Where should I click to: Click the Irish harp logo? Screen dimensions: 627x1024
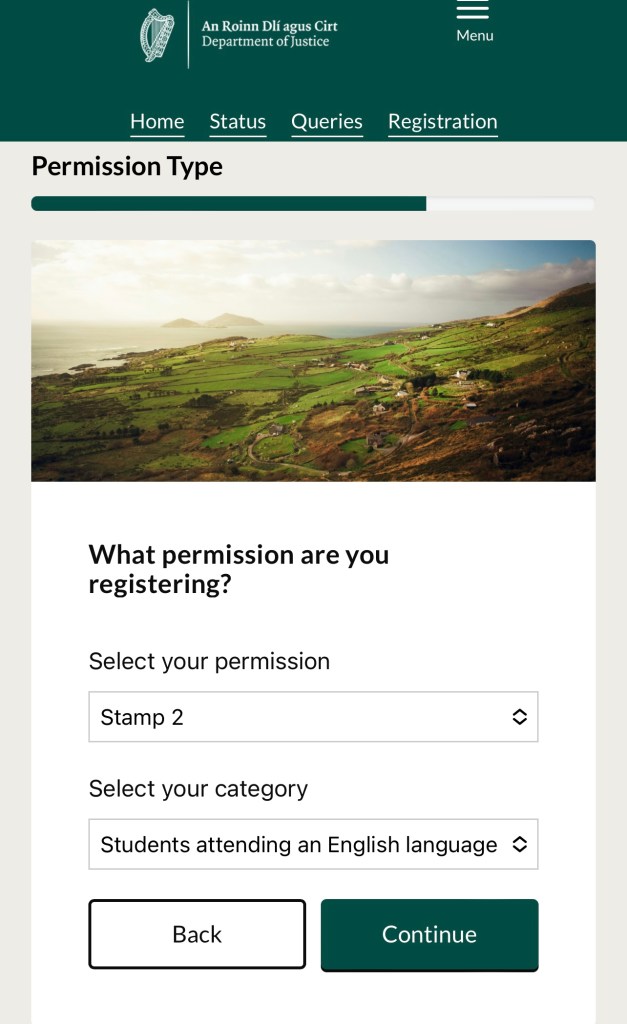click(157, 35)
